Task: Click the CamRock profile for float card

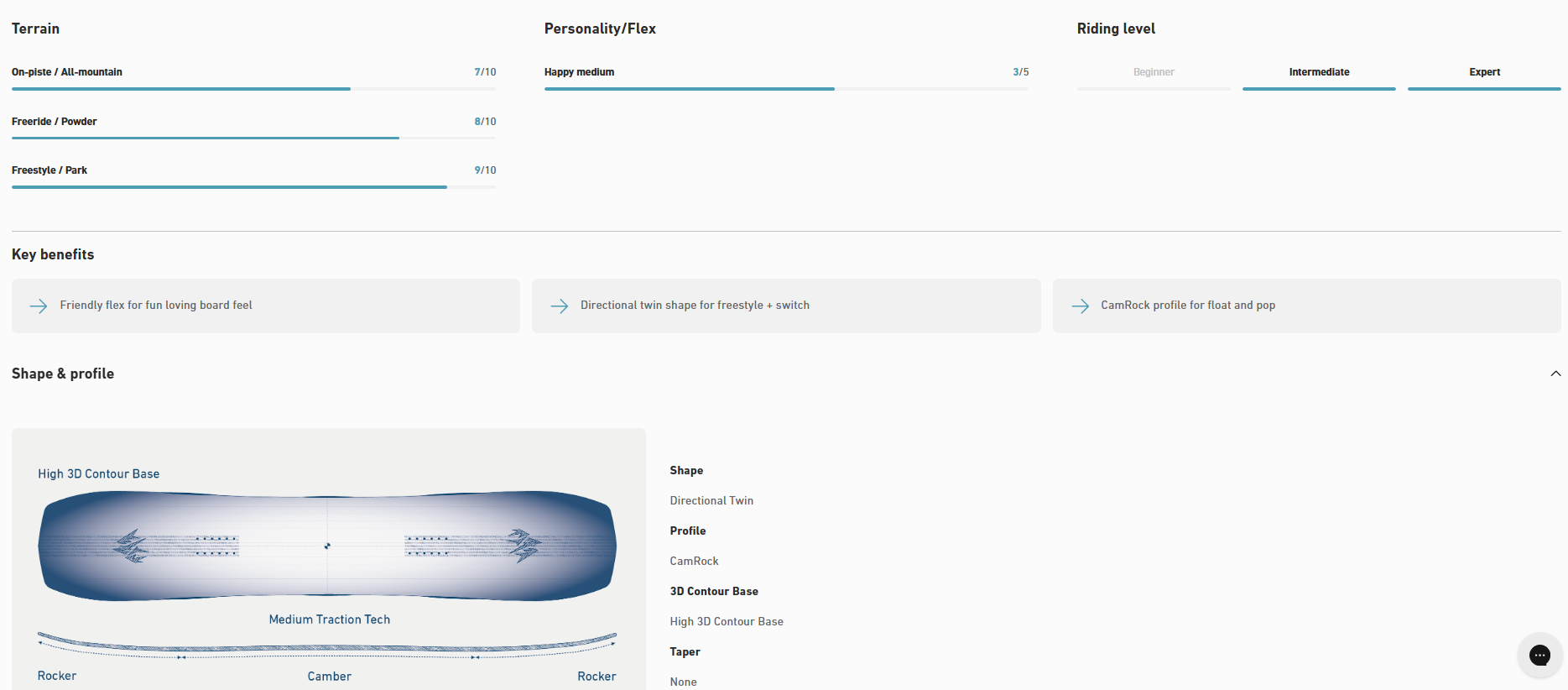Action: coord(1306,306)
